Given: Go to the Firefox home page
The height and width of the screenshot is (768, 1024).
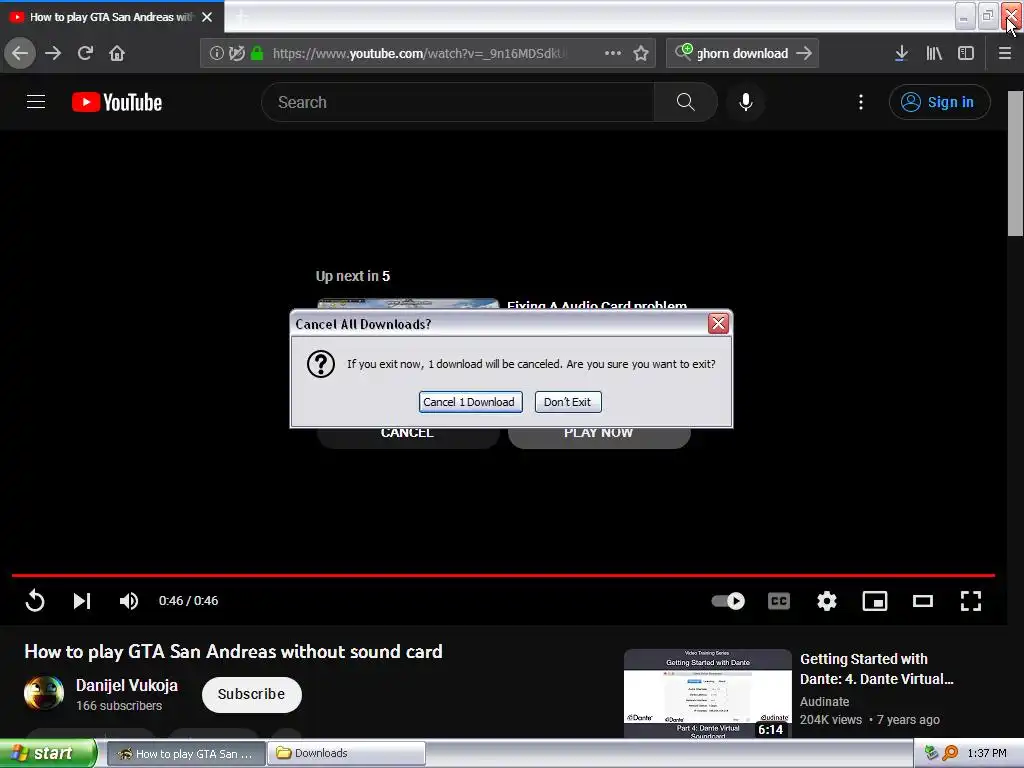Looking at the screenshot, I should click(x=117, y=53).
